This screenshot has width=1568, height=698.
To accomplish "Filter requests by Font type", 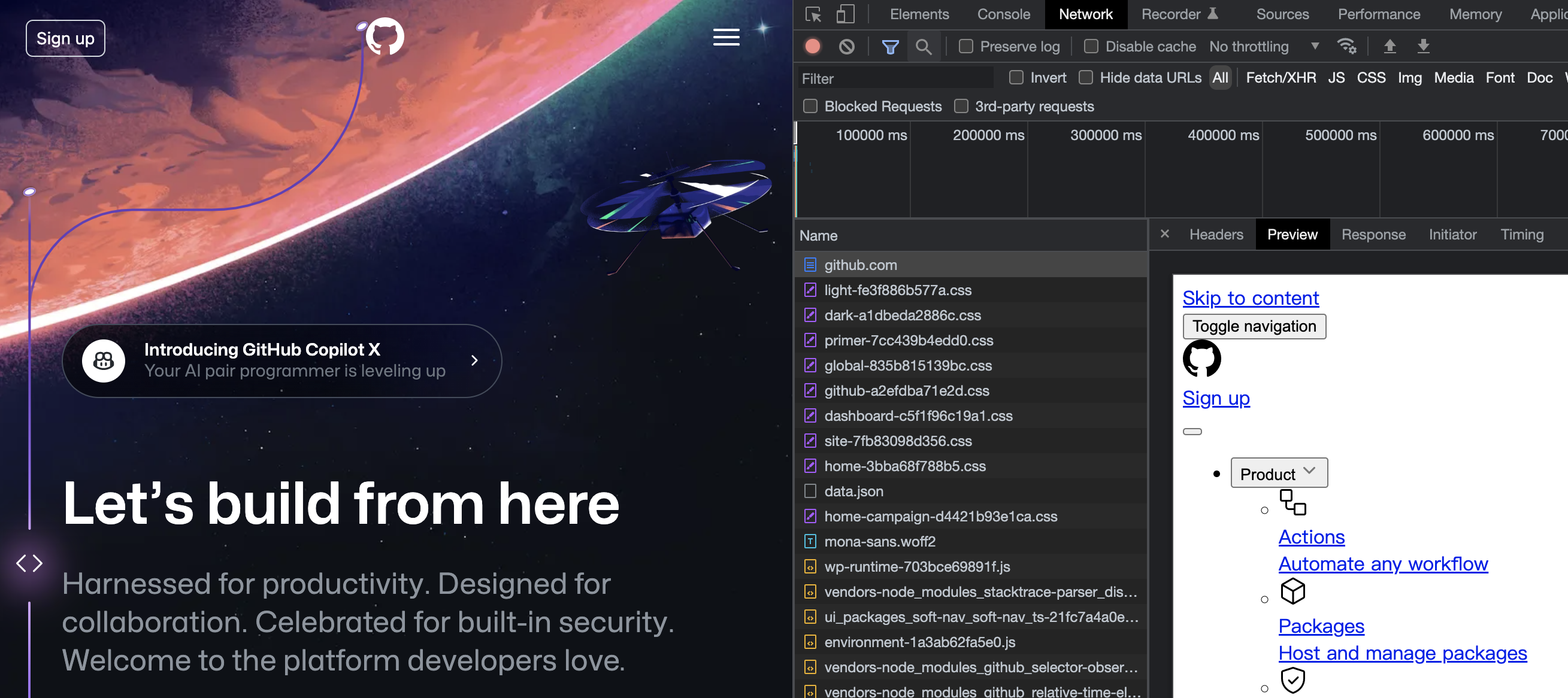I will pyautogui.click(x=1500, y=78).
